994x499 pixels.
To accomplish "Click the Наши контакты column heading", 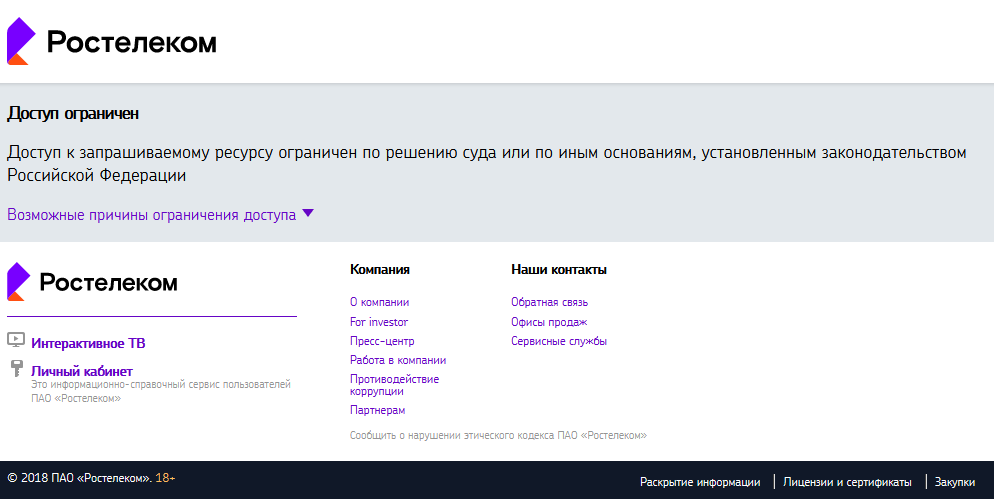I will pyautogui.click(x=559, y=269).
